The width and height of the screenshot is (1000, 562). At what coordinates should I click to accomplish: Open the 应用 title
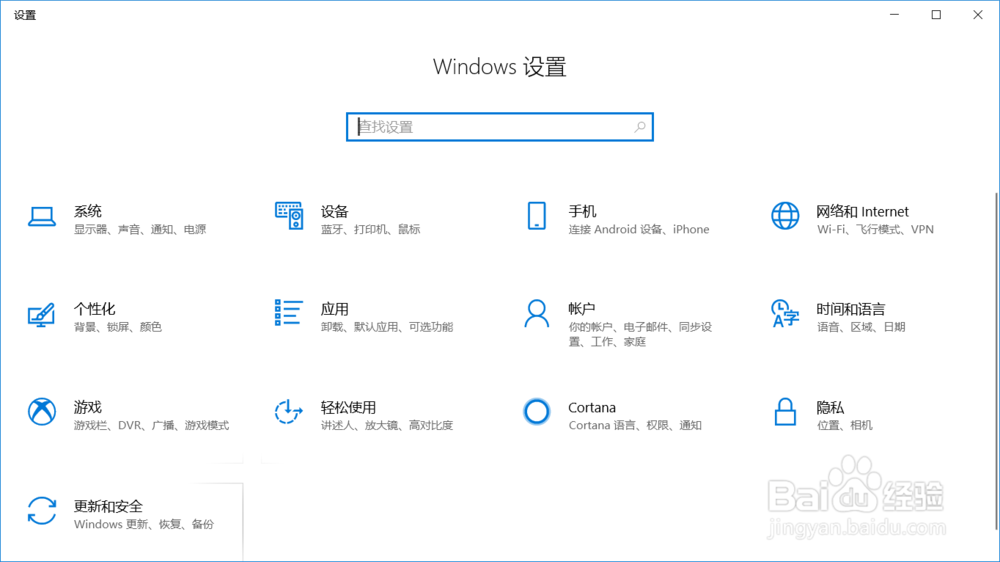pyautogui.click(x=335, y=309)
